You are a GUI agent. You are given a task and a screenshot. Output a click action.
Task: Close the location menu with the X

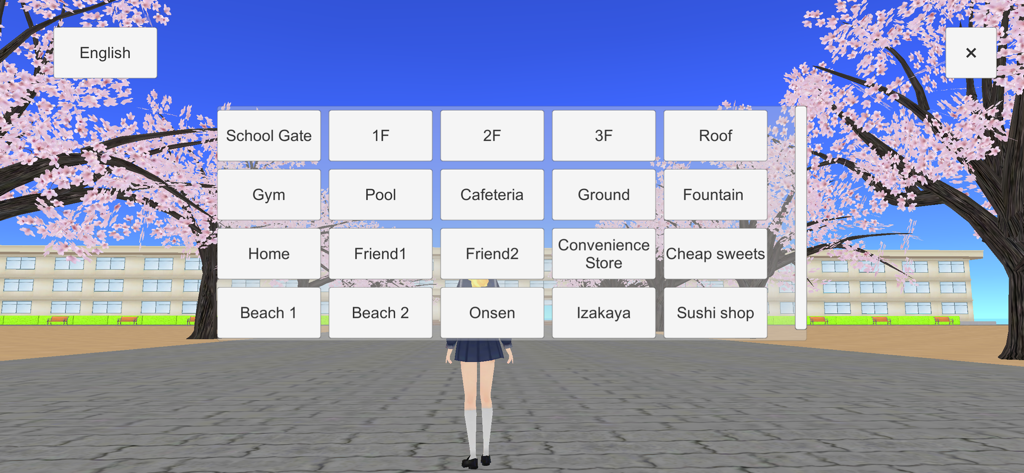970,53
